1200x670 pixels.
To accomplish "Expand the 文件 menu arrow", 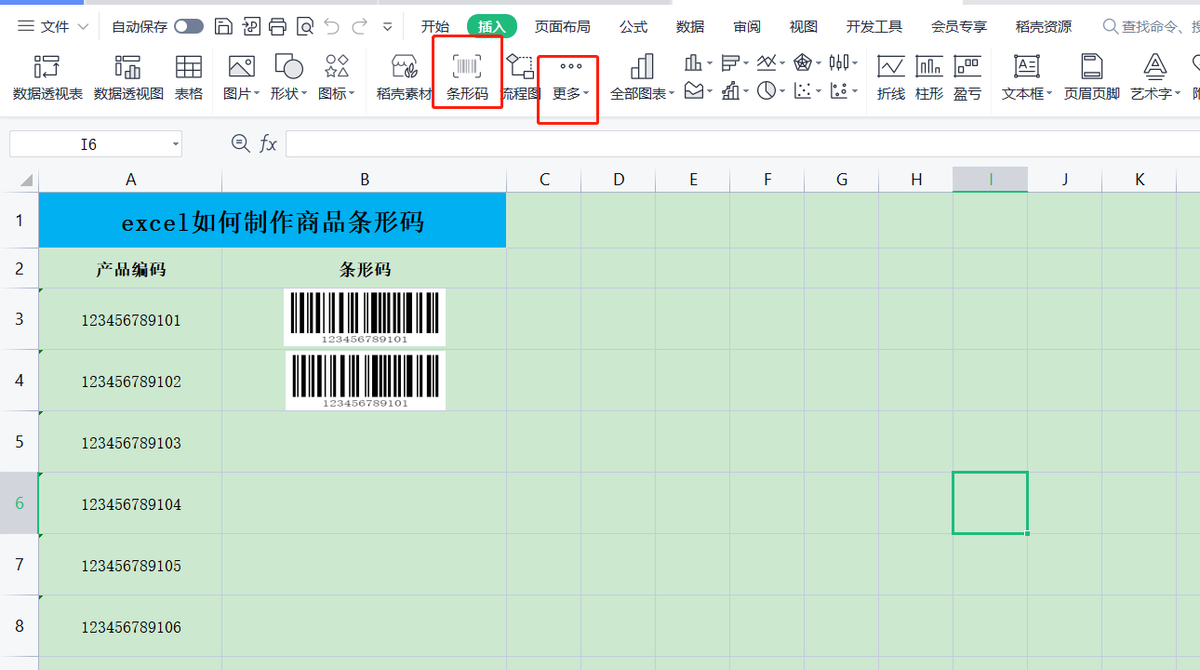I will pyautogui.click(x=82, y=27).
